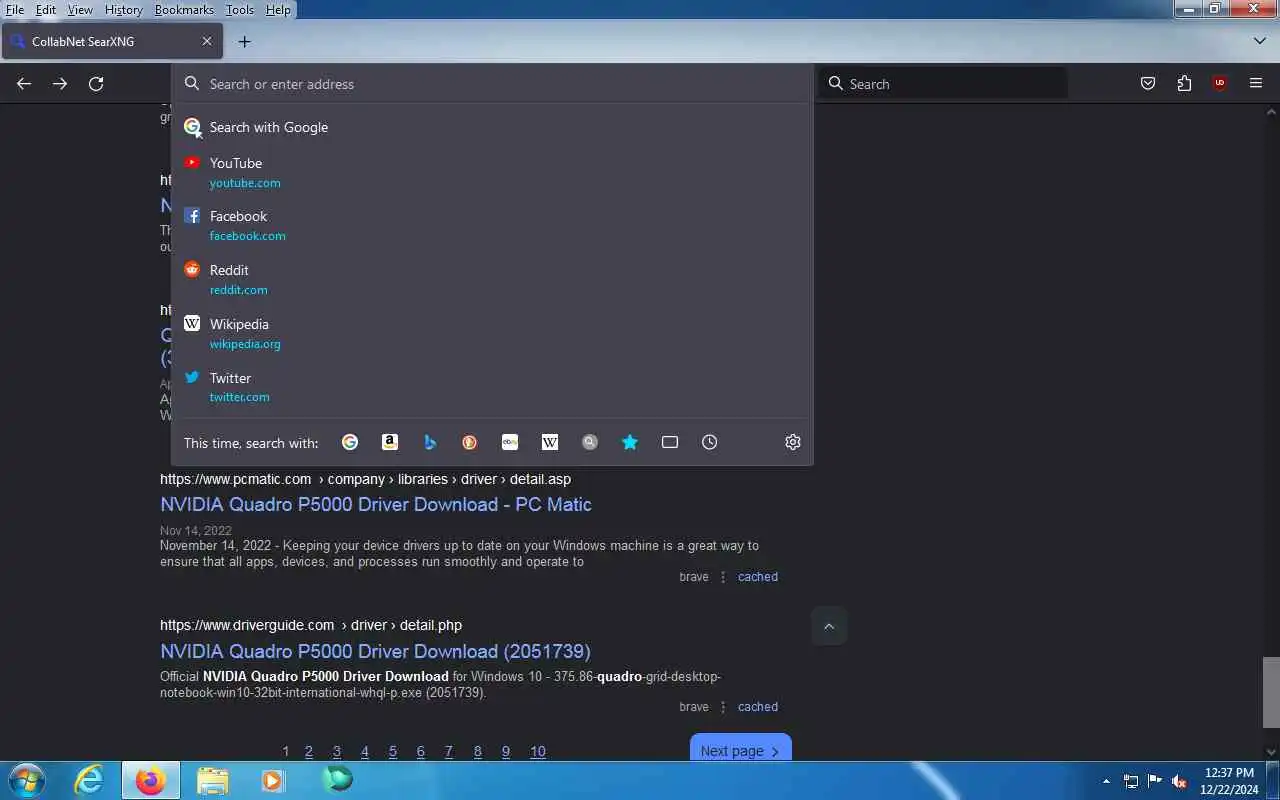The width and height of the screenshot is (1280, 800).
Task: Search this time with Google icon
Action: coord(350,442)
